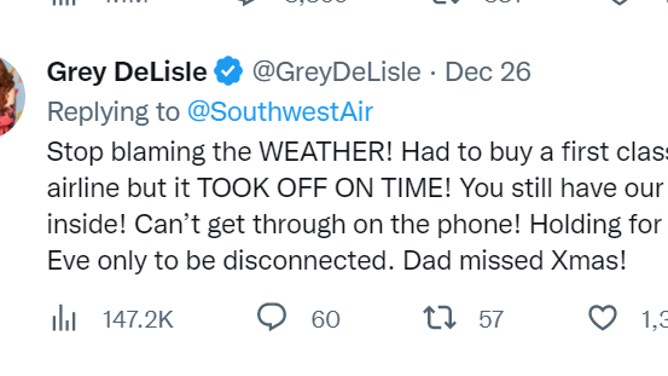Image resolution: width=668 pixels, height=376 pixels.
Task: Click the cut-off heart icon of the tweet above
Action: point(619,2)
